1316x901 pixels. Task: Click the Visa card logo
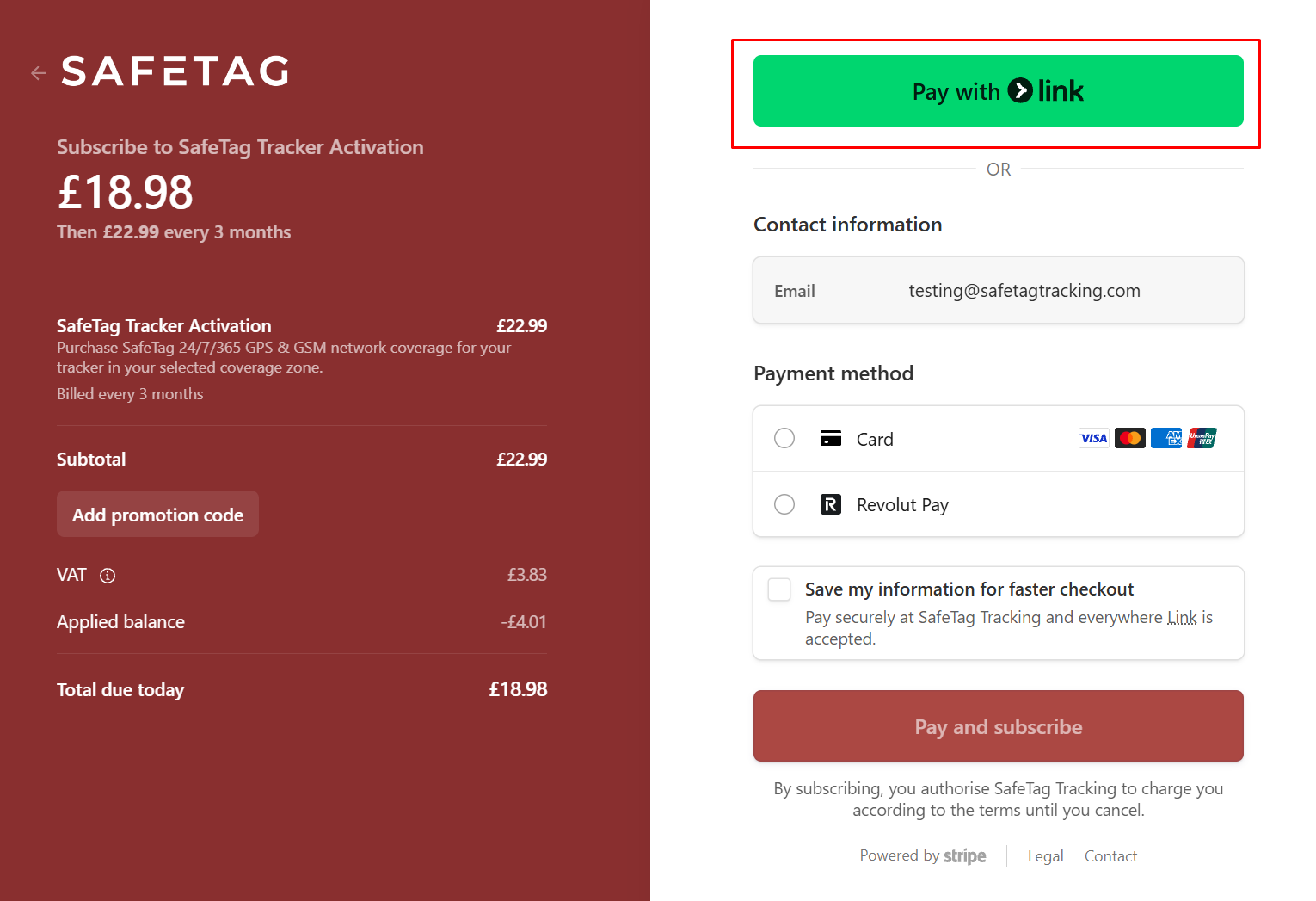point(1093,438)
